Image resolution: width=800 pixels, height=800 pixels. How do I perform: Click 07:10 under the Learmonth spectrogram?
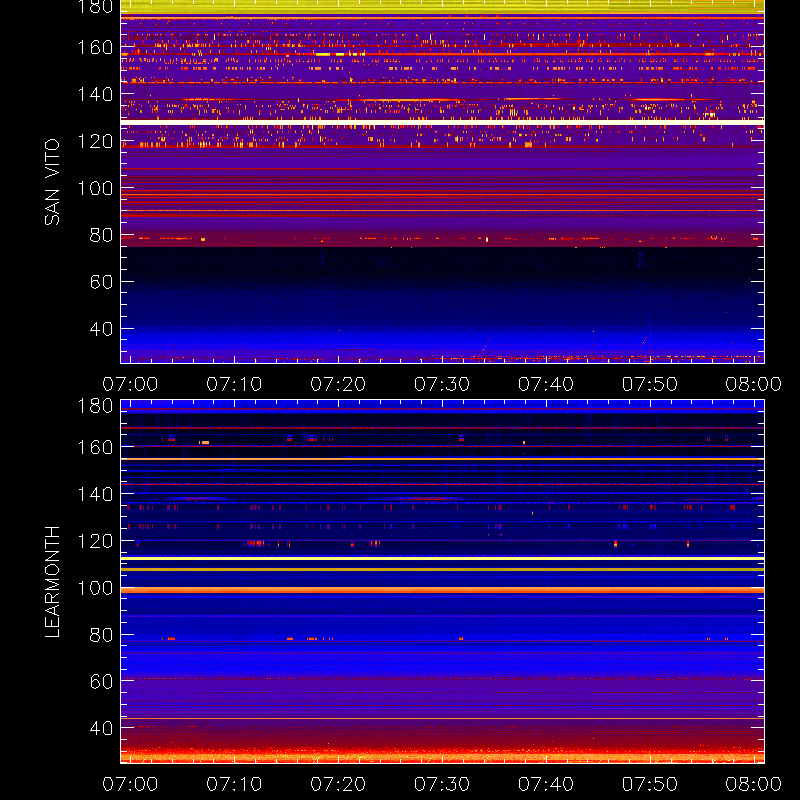(x=234, y=784)
